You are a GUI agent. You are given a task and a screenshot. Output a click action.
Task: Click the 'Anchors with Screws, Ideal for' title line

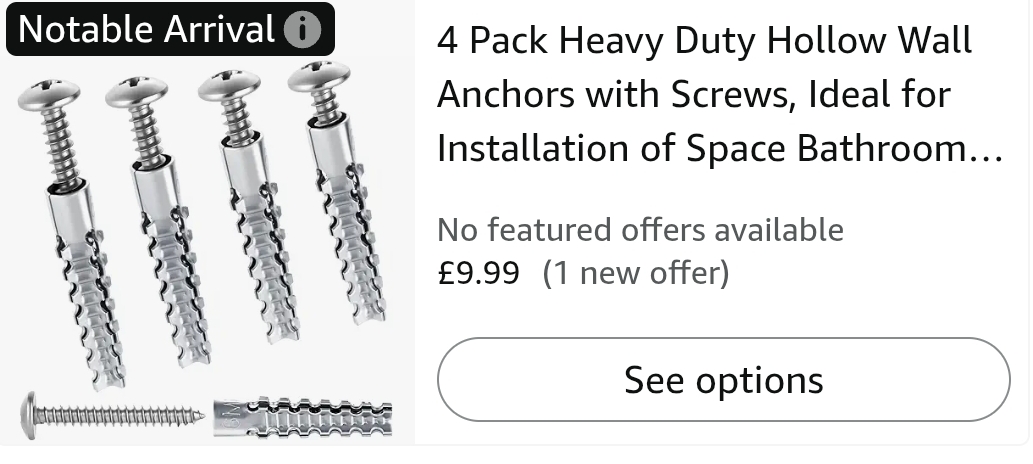tap(694, 94)
